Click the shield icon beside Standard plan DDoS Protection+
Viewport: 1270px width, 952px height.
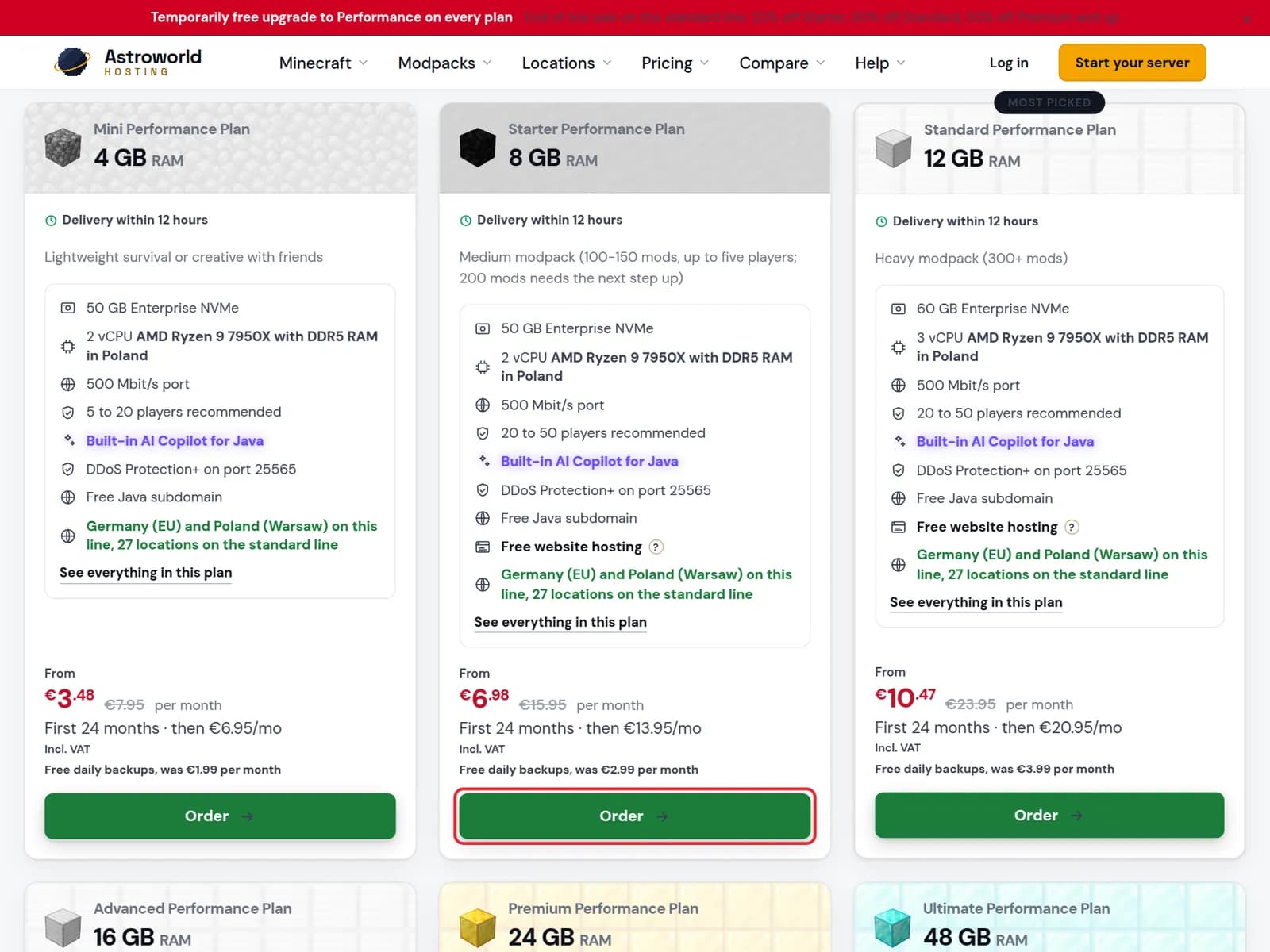tap(899, 470)
